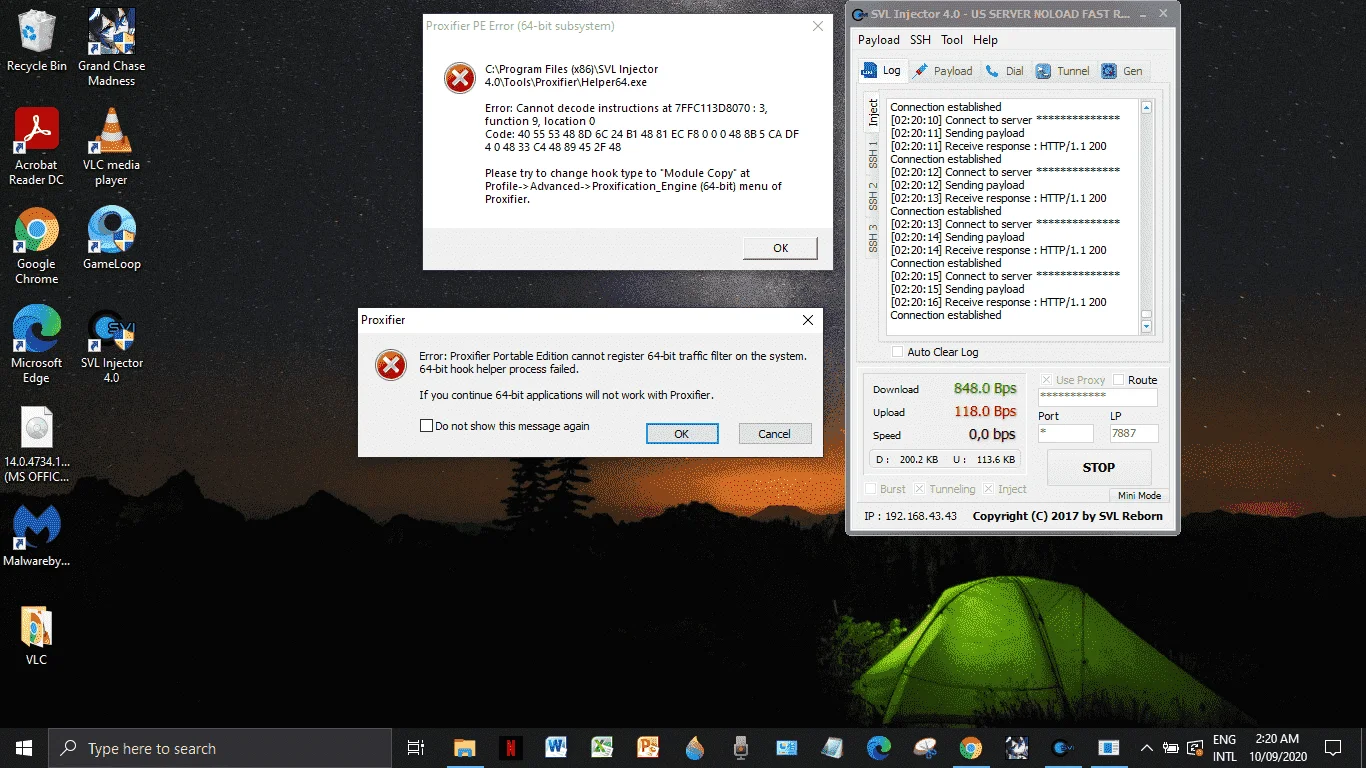The width and height of the screenshot is (1366, 768).
Task: Click OK in the Proxifier dialog
Action: [682, 434]
